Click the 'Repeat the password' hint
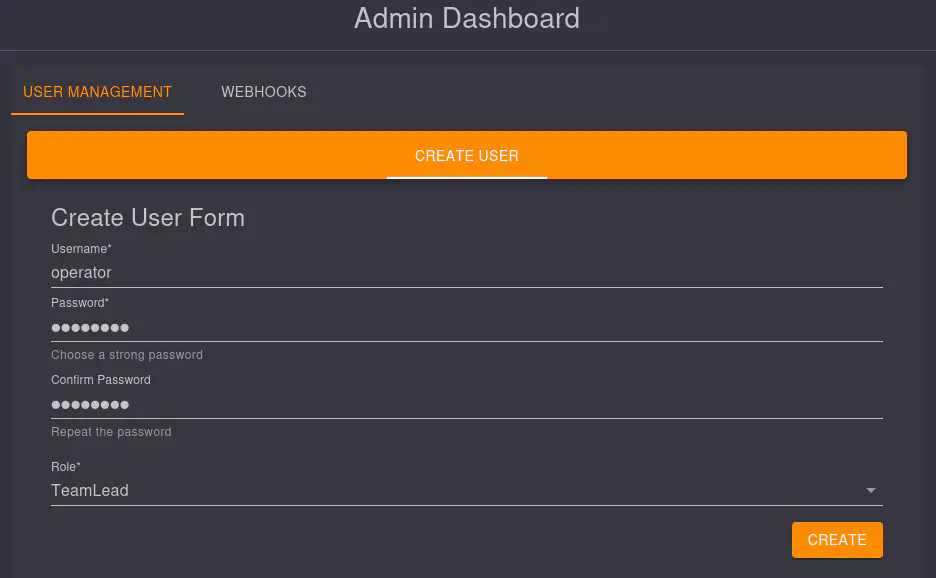This screenshot has height=578, width=936. (111, 432)
